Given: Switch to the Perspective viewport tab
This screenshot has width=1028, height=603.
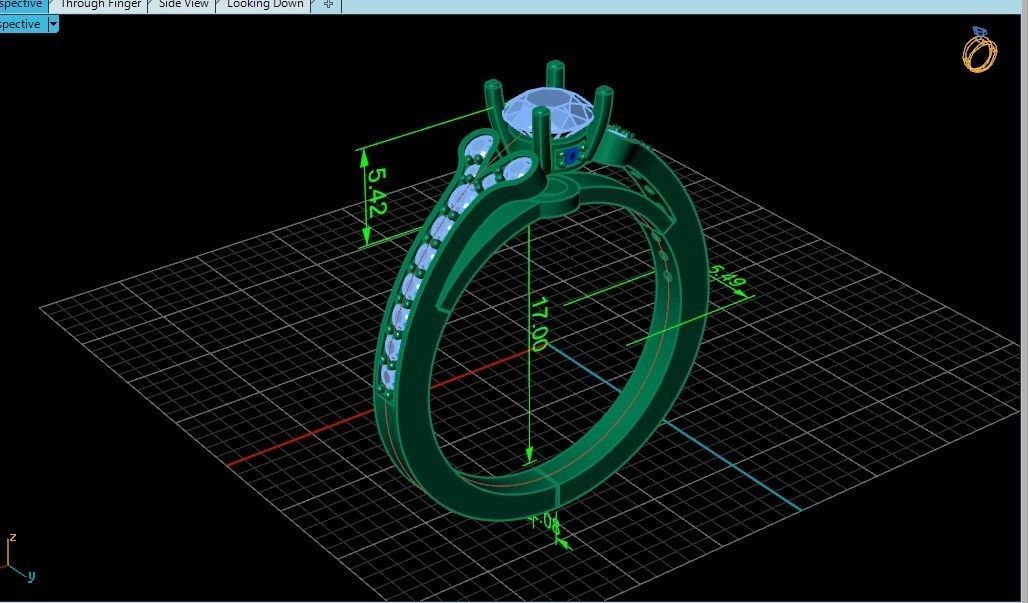Looking at the screenshot, I should [x=23, y=5].
